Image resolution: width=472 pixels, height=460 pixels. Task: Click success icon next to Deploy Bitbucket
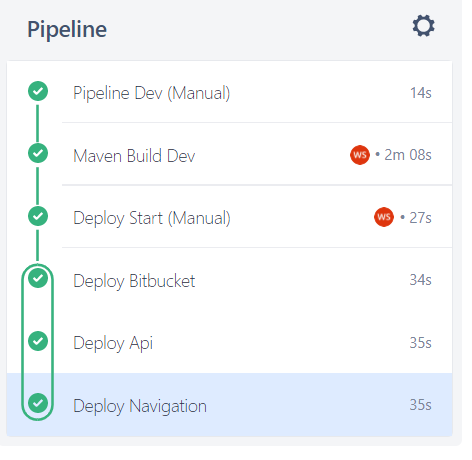click(38, 278)
